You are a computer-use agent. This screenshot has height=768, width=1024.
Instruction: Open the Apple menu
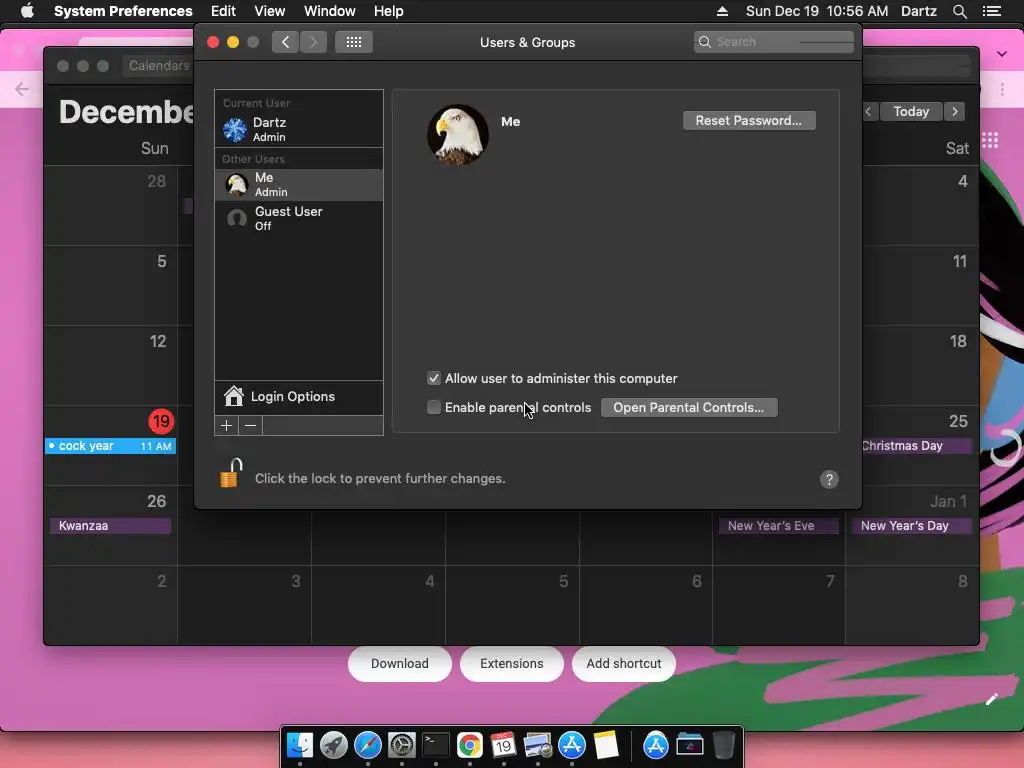point(27,10)
